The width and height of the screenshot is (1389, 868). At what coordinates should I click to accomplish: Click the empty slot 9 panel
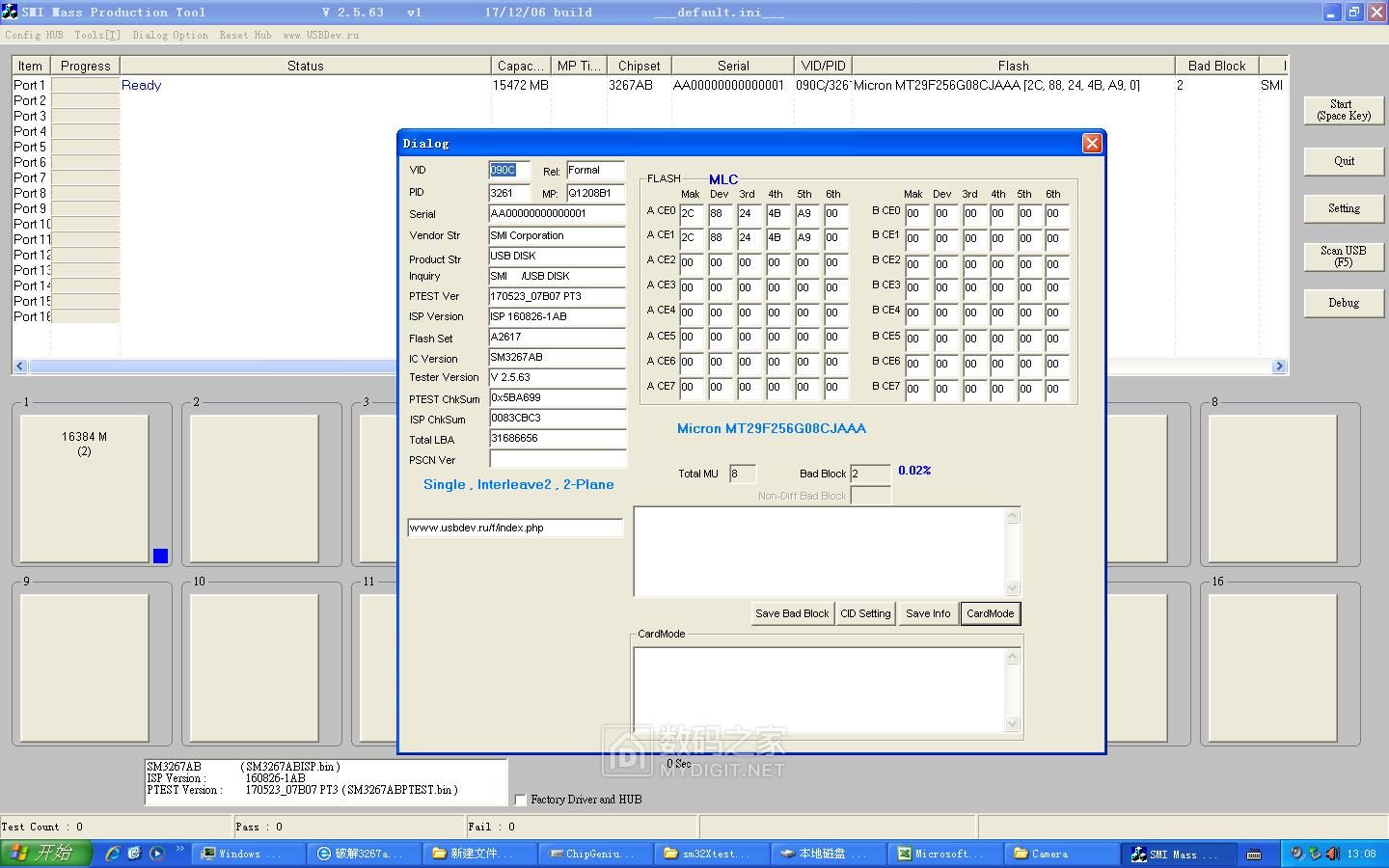[85, 666]
